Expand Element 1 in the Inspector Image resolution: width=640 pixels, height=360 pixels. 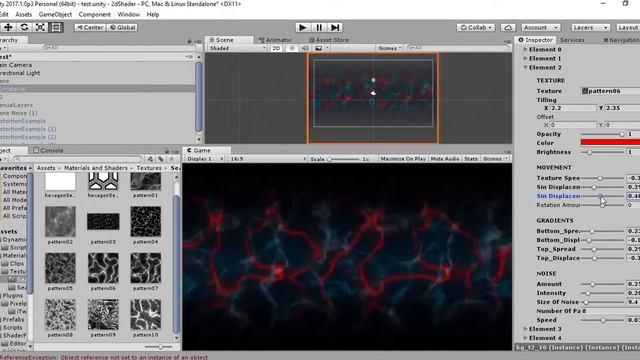[x=525, y=58]
